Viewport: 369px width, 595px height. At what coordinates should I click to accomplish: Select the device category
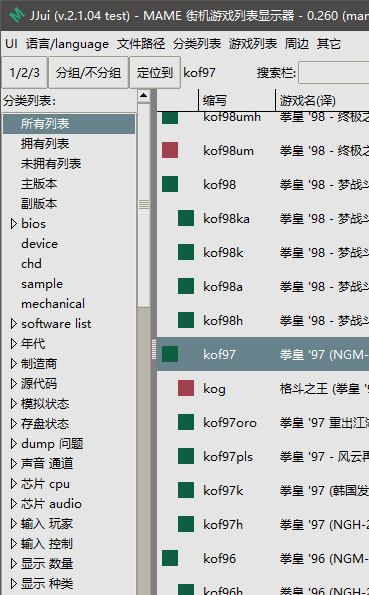pos(39,244)
